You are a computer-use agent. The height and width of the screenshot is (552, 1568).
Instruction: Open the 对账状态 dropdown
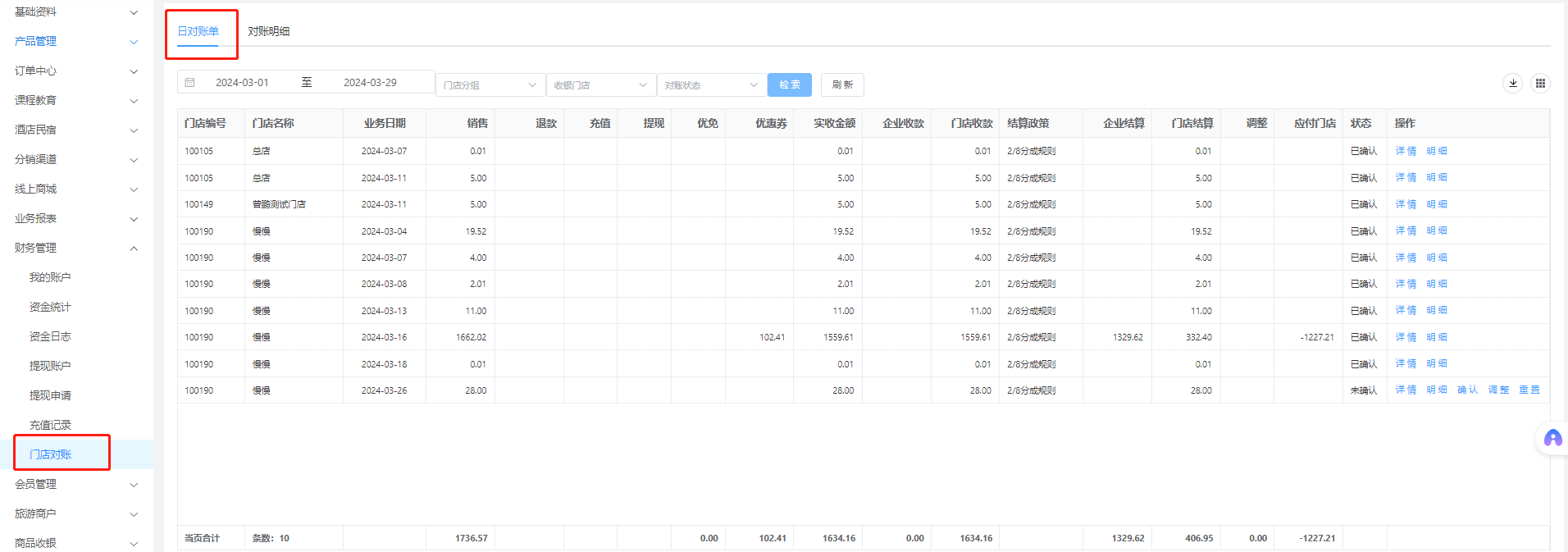(711, 85)
